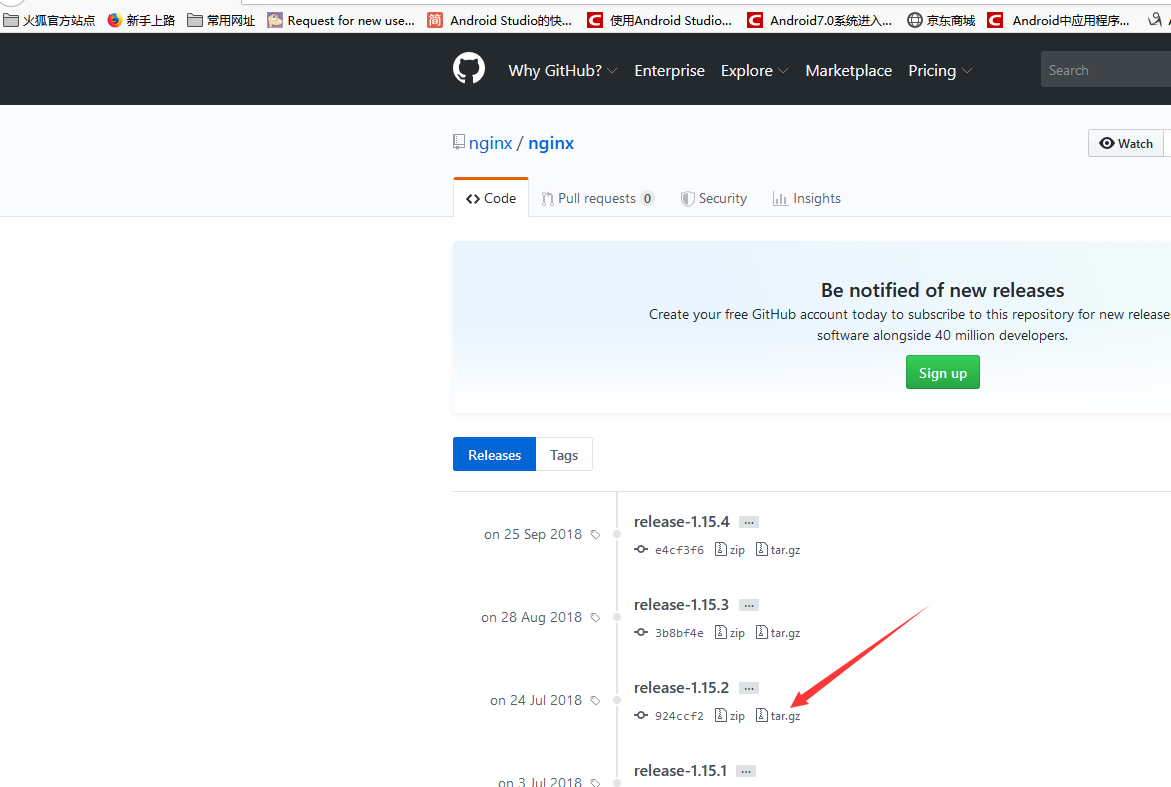Viewport: 1171px width, 787px height.
Task: Open the Android中应用程序... bookmark
Action: coord(1058,20)
